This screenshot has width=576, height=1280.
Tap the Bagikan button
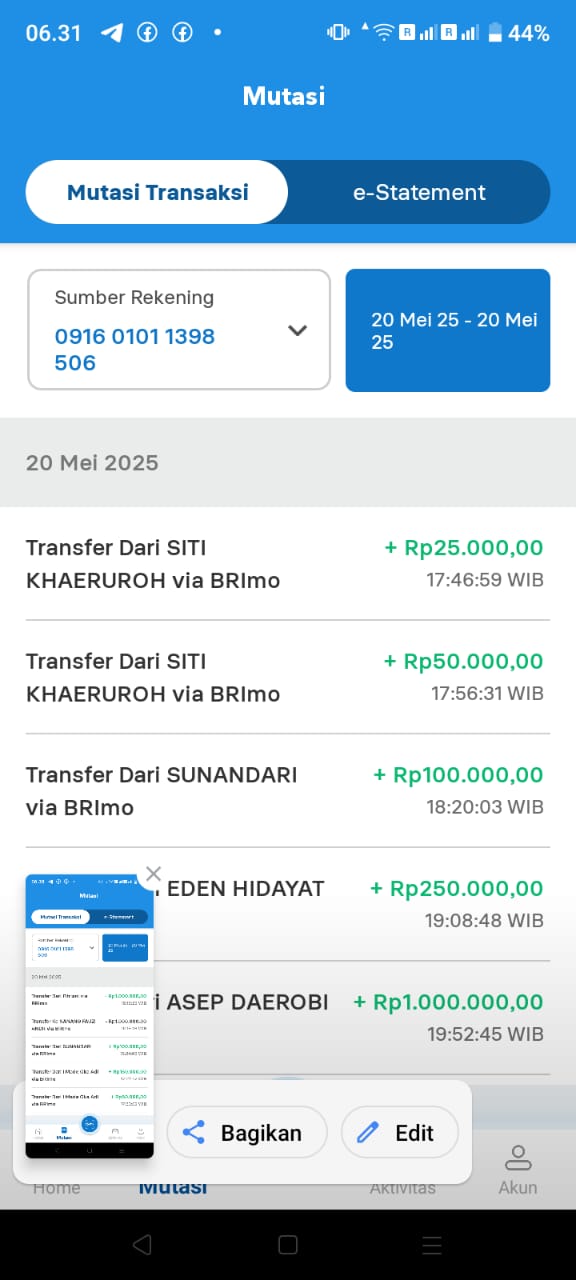coord(247,1133)
